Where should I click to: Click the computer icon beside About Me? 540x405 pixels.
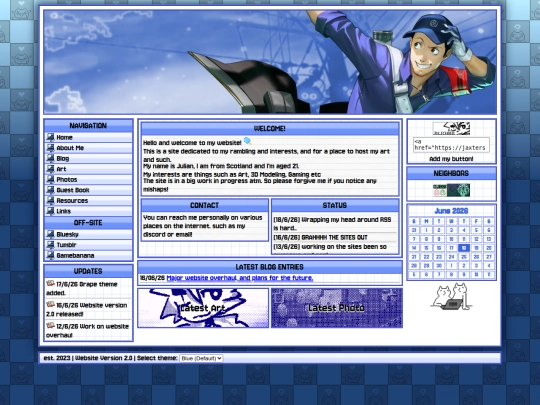[x=50, y=148]
